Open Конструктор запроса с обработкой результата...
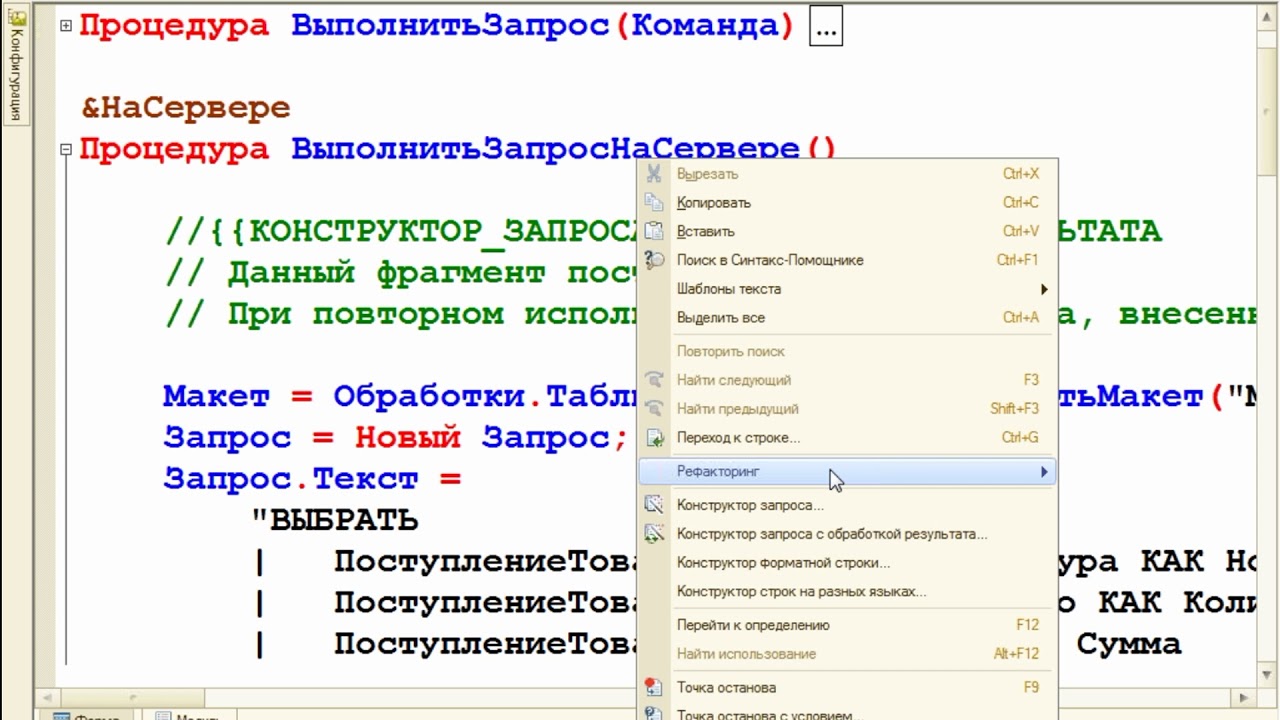This screenshot has height=720, width=1280. tap(847, 534)
